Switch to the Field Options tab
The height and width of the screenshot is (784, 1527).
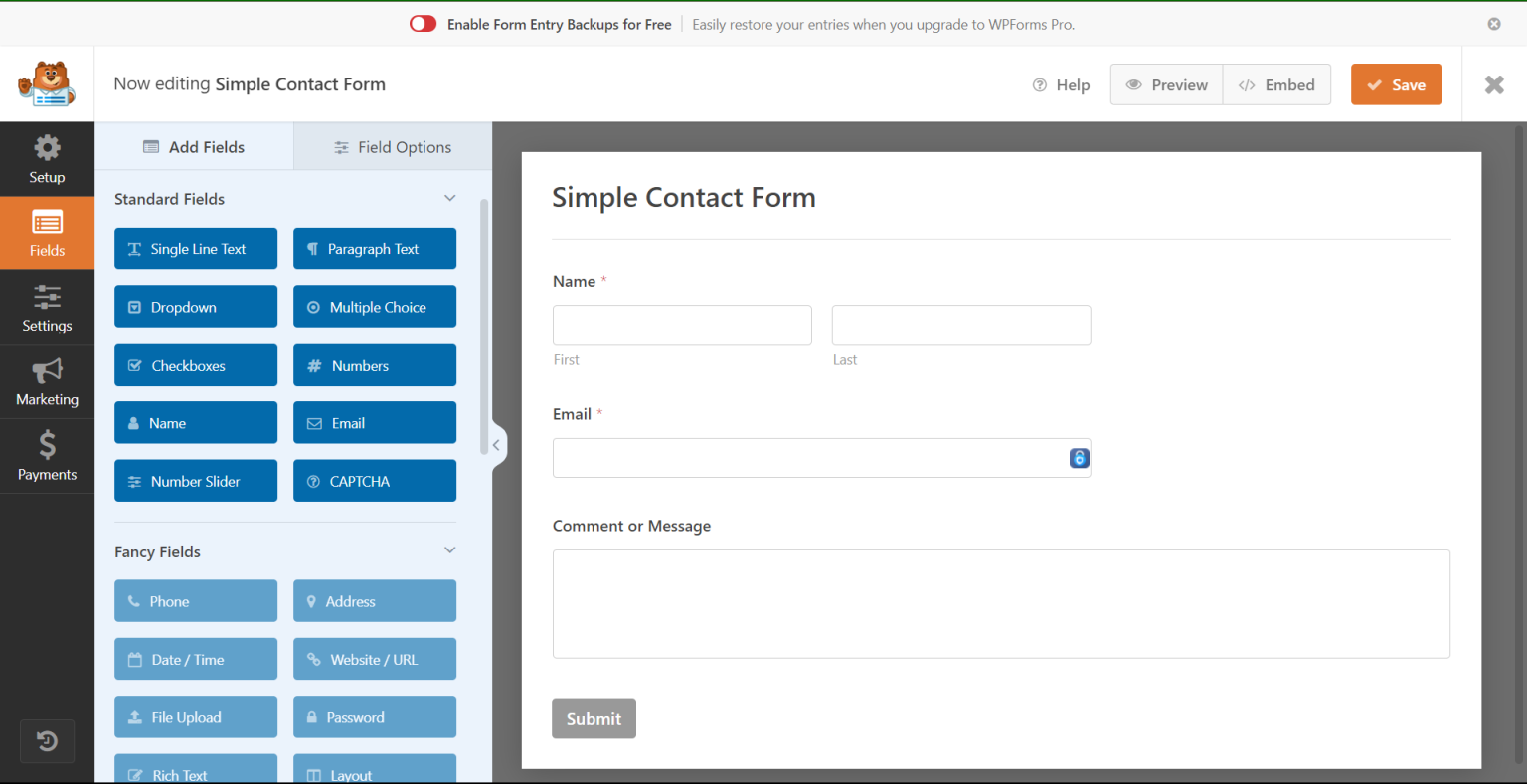(x=392, y=146)
